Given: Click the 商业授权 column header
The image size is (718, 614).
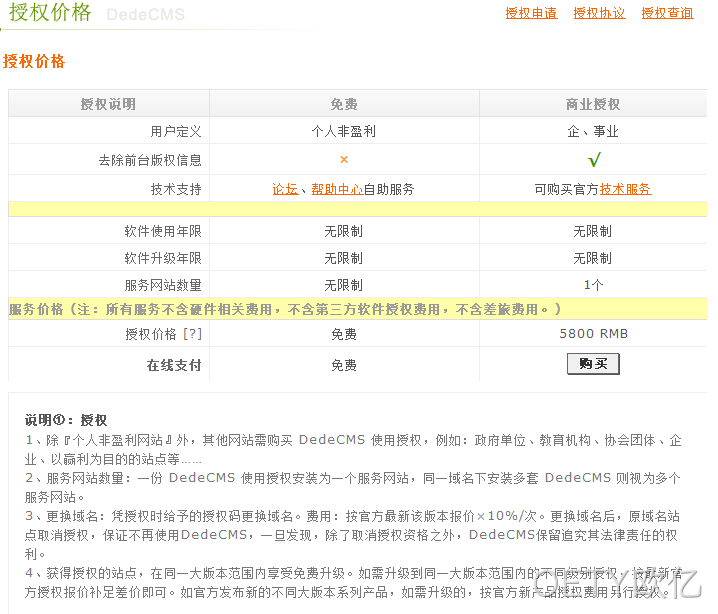Looking at the screenshot, I should coord(593,104).
